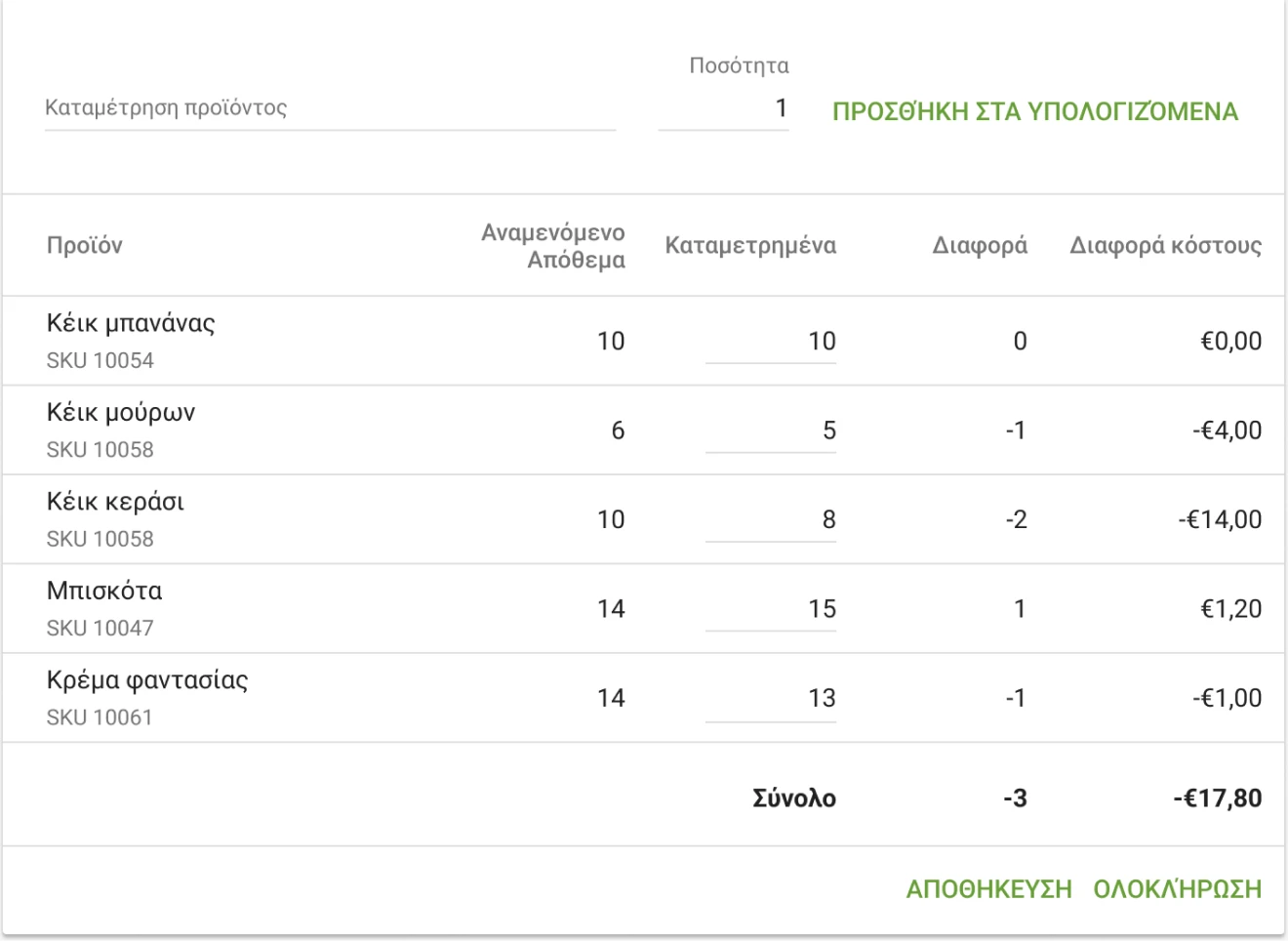Click the Αναμενόμενο Απόθεμα column header

pyautogui.click(x=553, y=246)
